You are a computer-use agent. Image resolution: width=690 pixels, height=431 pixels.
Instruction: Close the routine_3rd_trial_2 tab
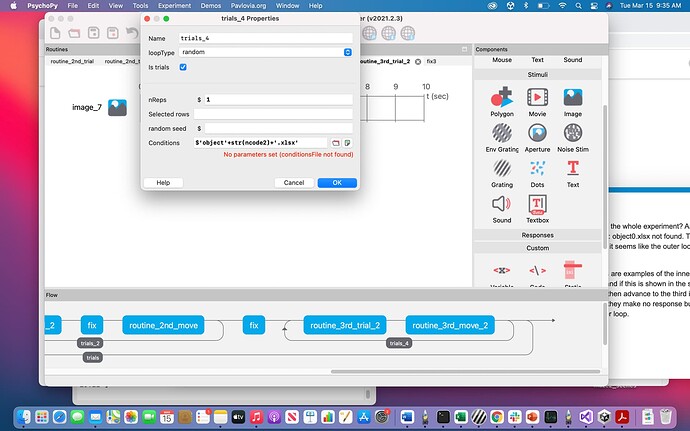pyautogui.click(x=418, y=62)
